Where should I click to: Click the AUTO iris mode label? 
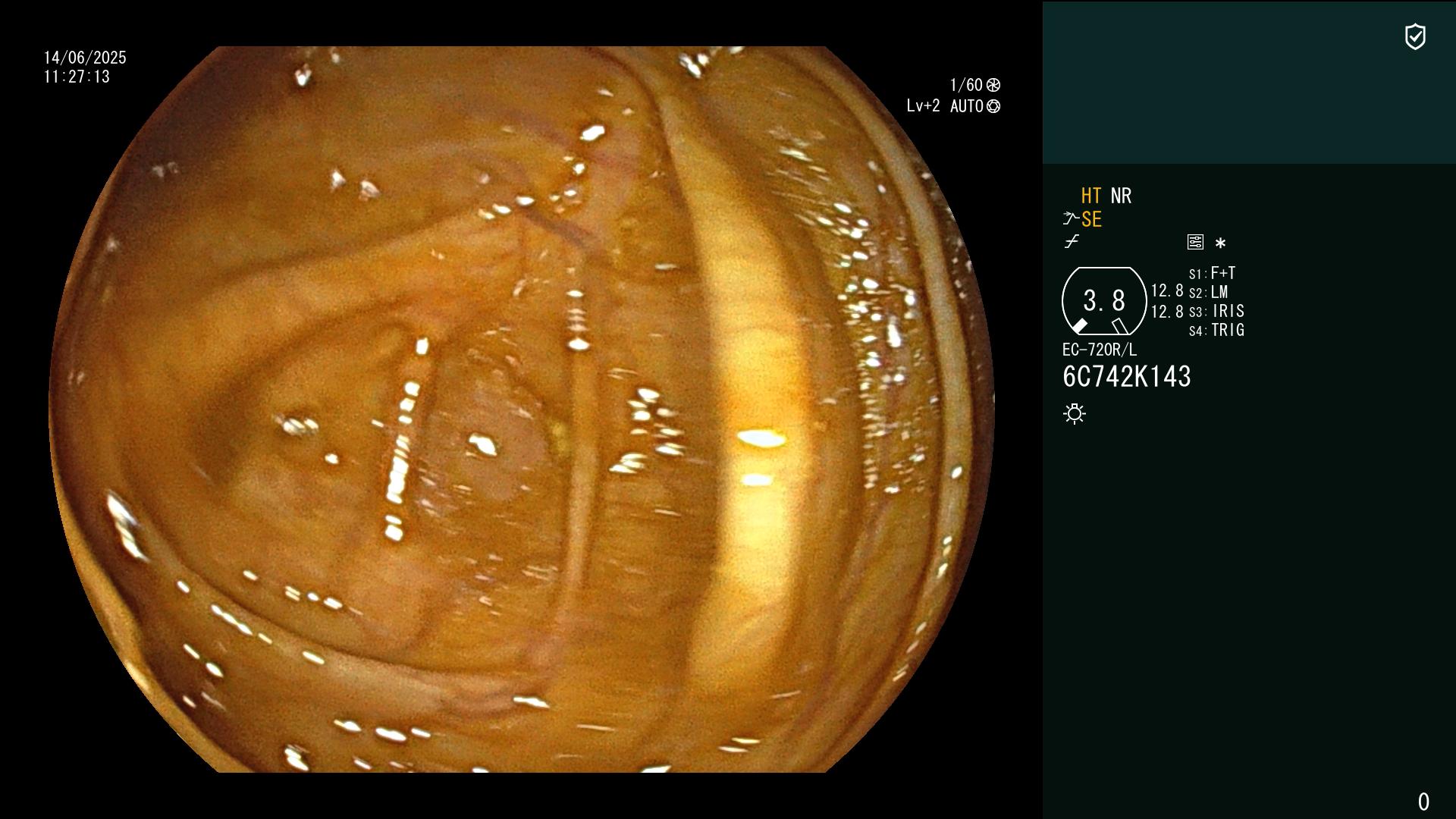(966, 106)
